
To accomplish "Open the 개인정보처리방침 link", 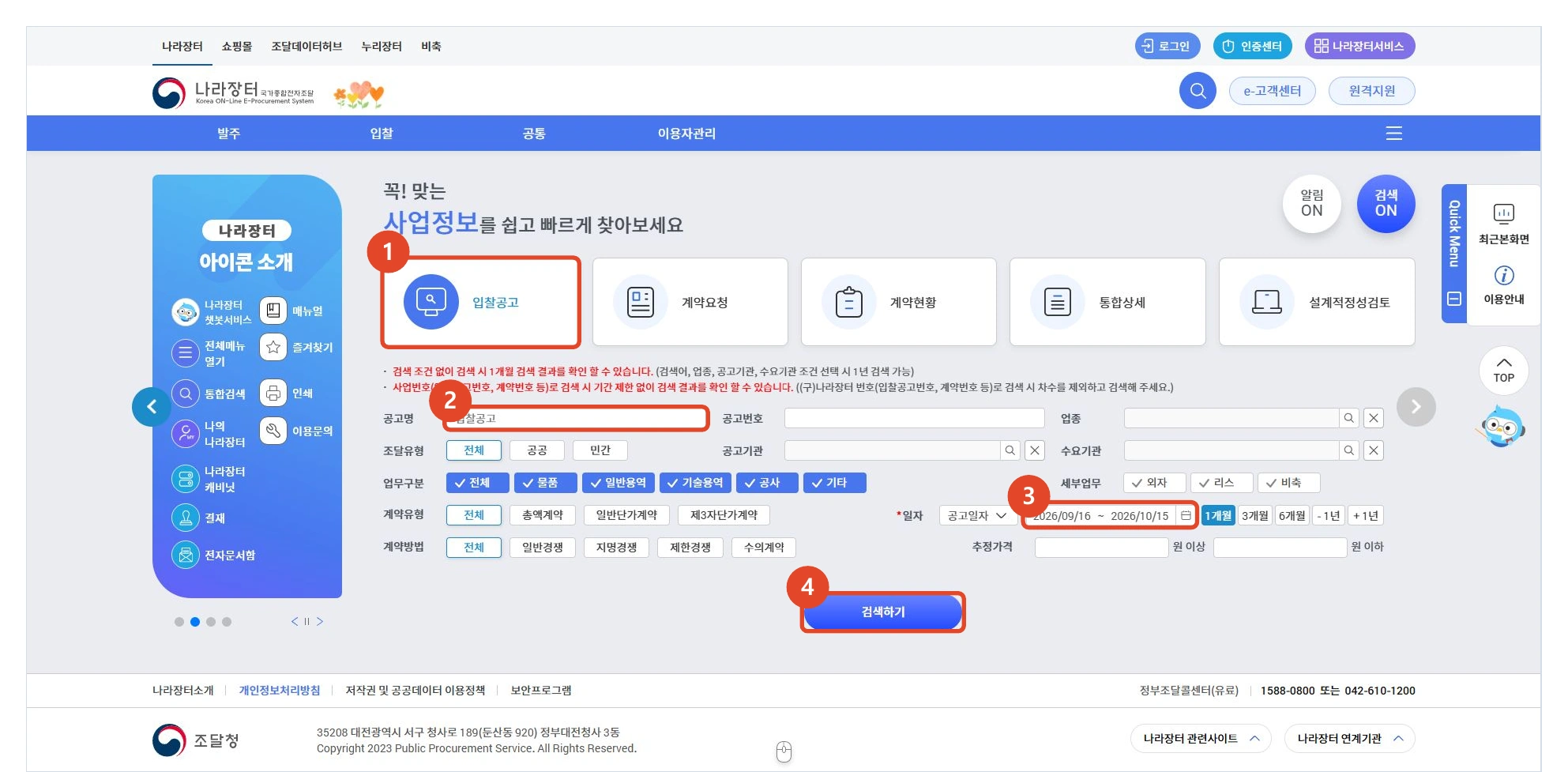I will tap(280, 691).
